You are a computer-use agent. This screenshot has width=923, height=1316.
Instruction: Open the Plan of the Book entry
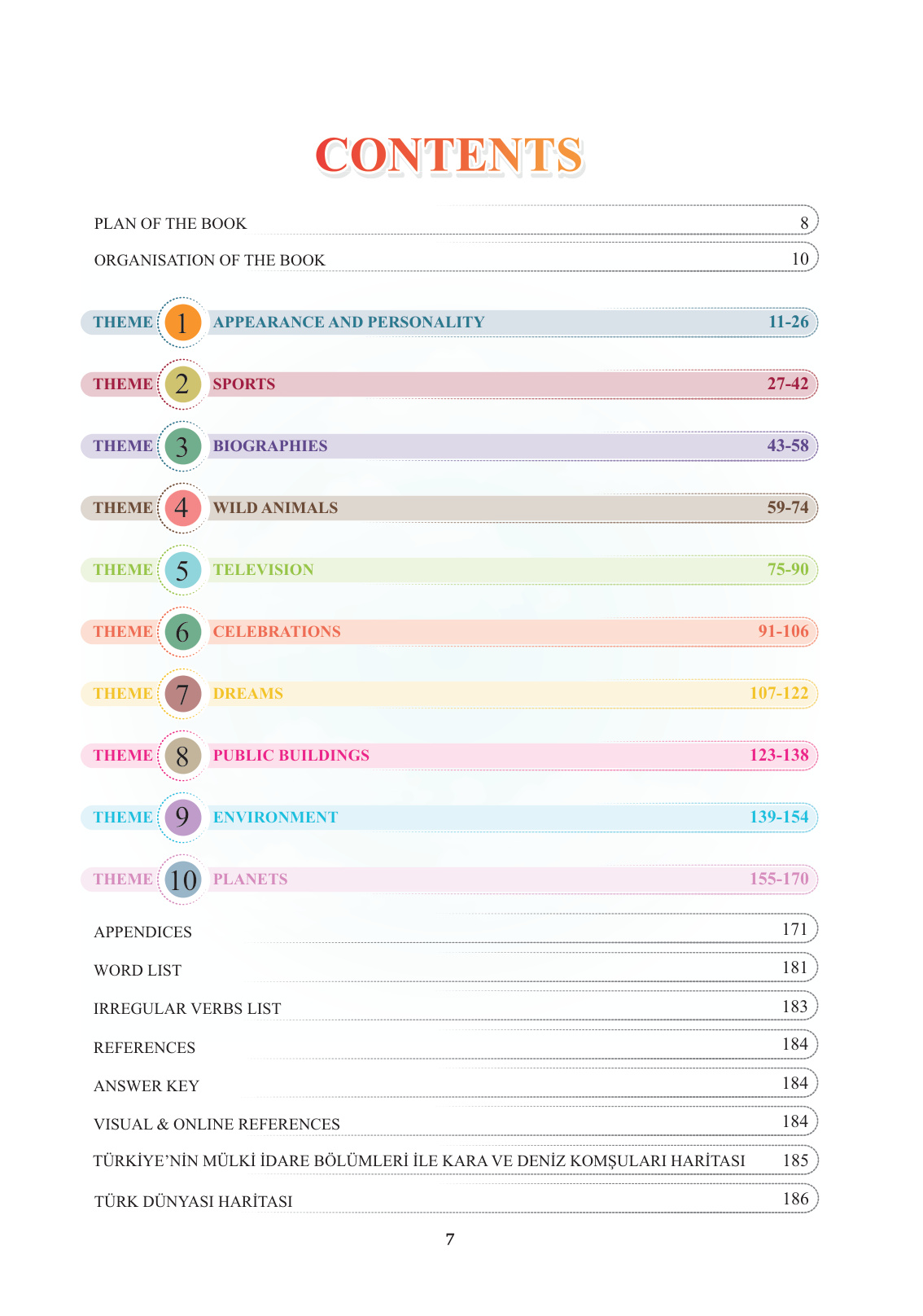tap(170, 224)
